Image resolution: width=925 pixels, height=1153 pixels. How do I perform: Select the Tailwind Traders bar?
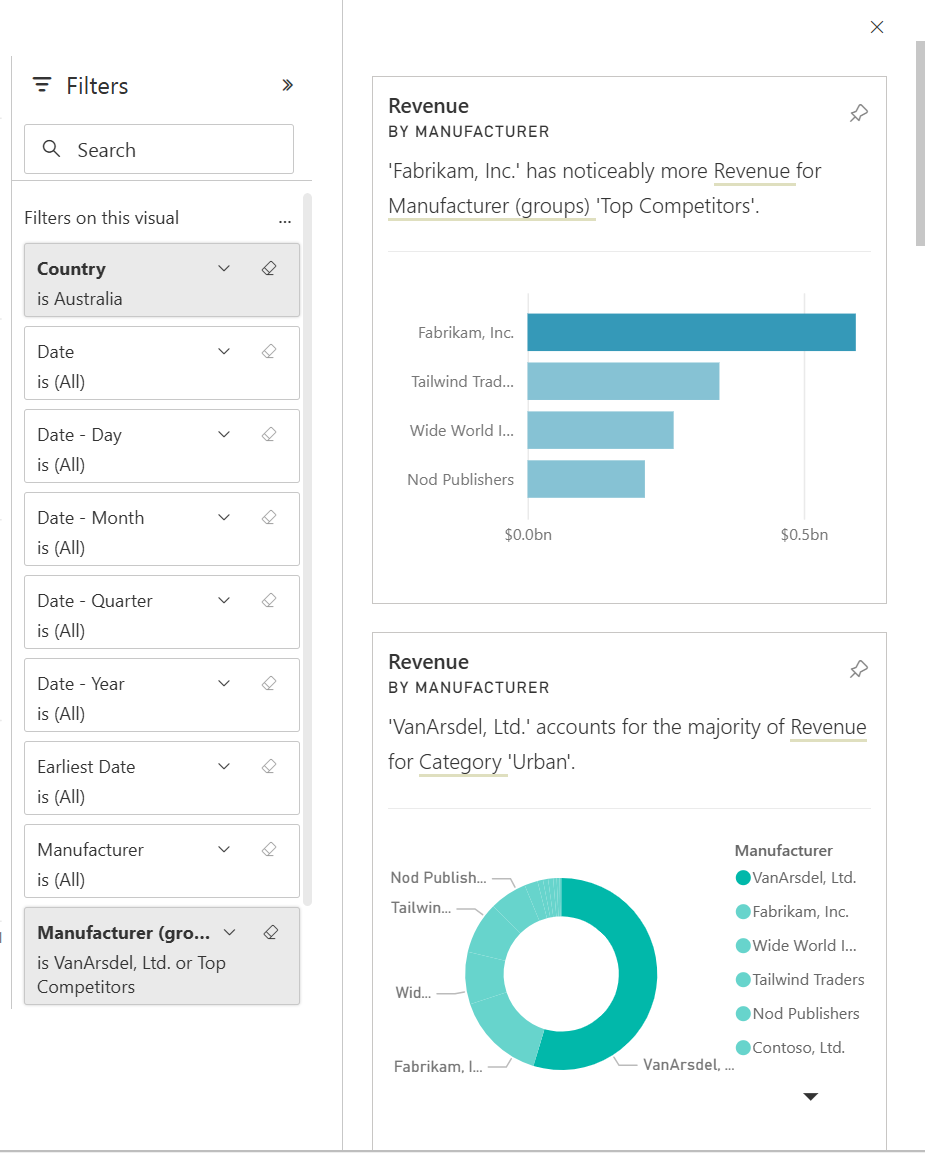(624, 382)
